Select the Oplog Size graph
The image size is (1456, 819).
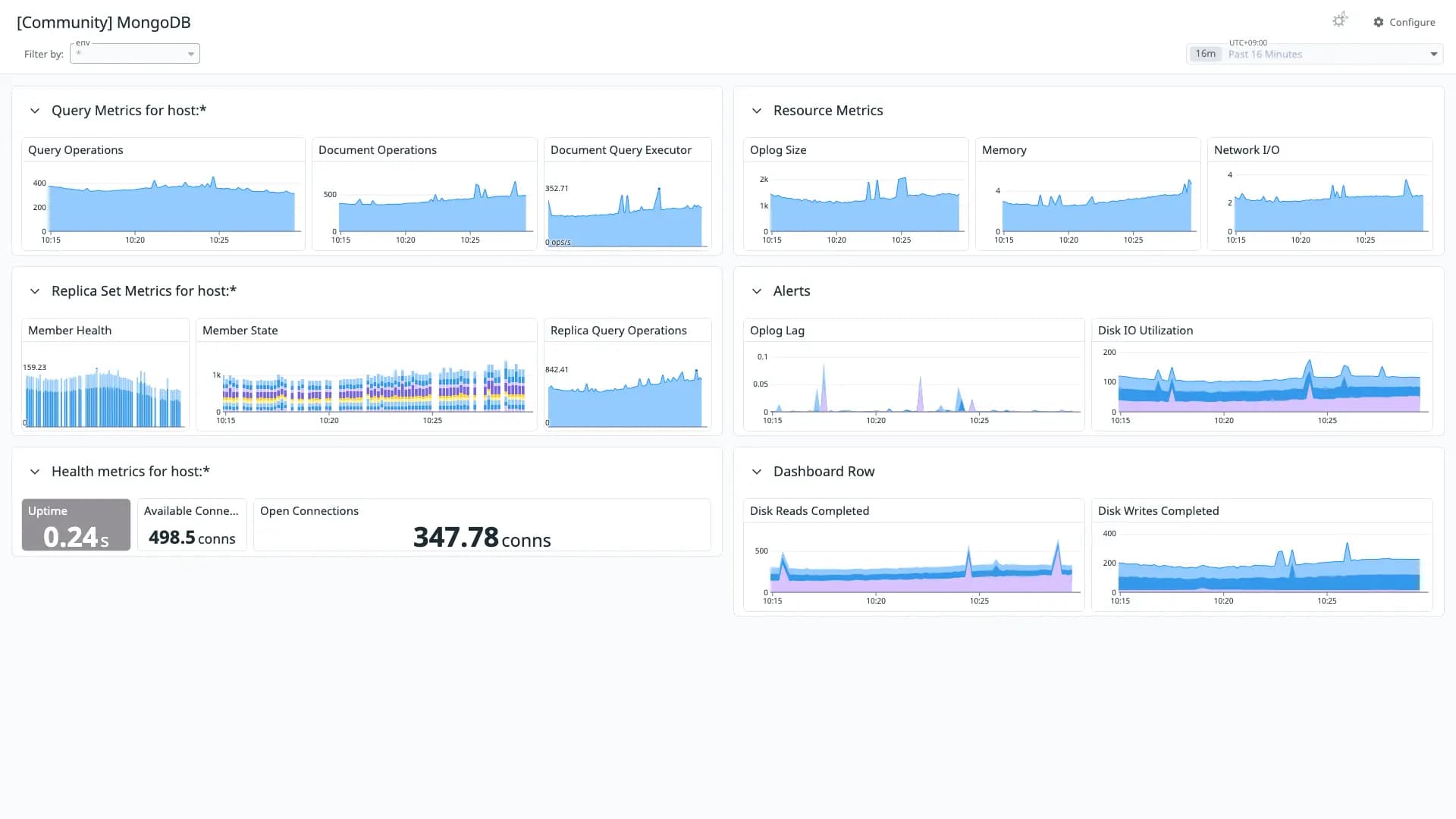click(856, 205)
